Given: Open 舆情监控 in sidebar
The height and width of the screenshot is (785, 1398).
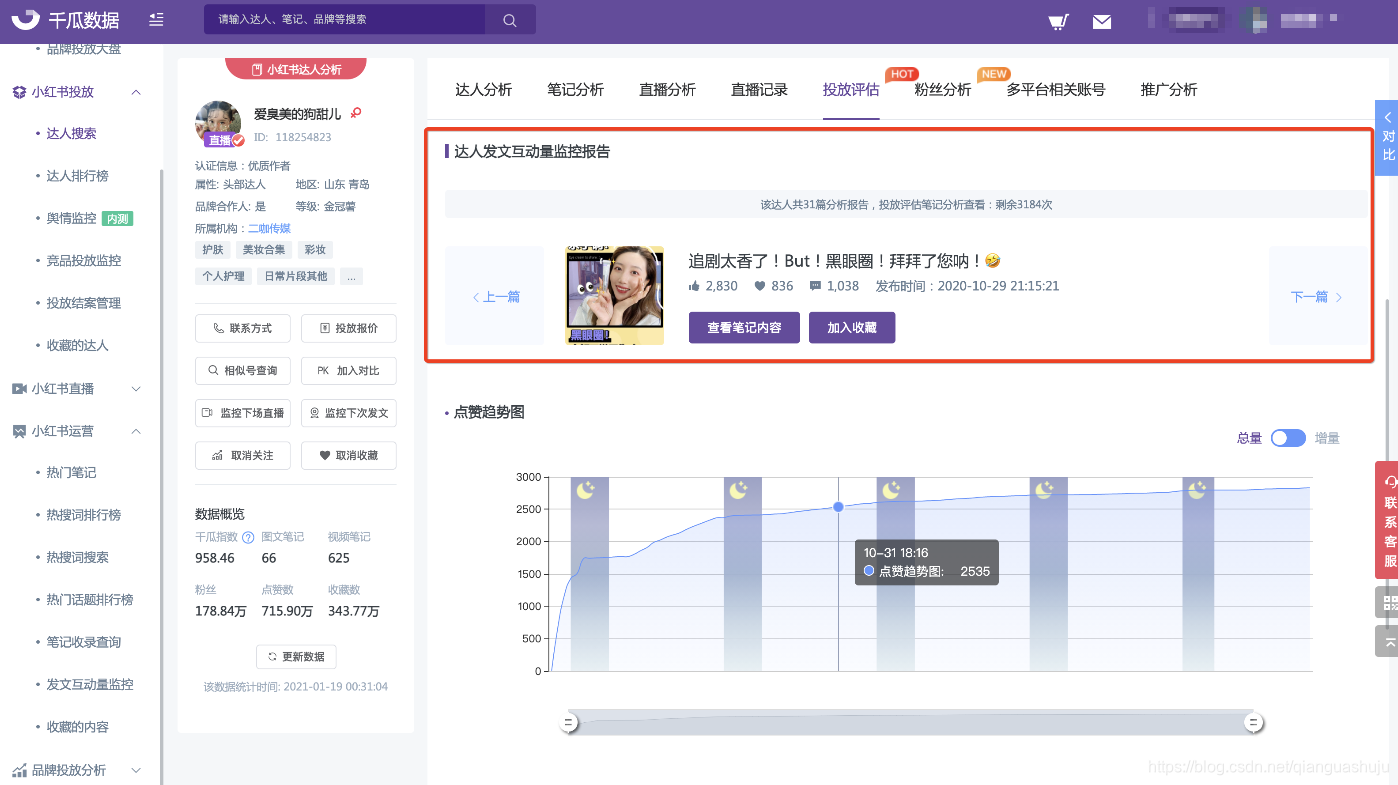Looking at the screenshot, I should [x=71, y=218].
